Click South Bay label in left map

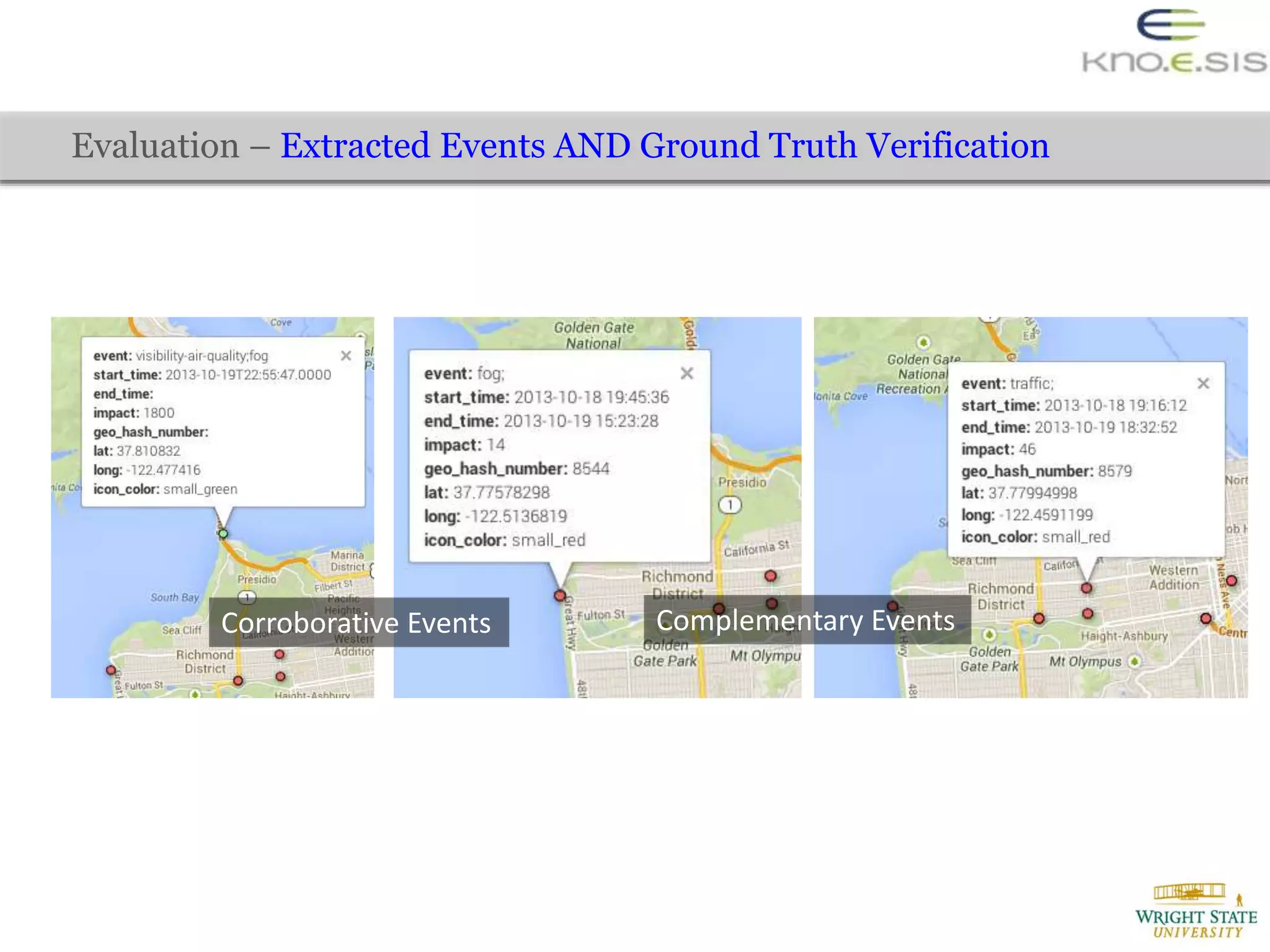click(175, 597)
